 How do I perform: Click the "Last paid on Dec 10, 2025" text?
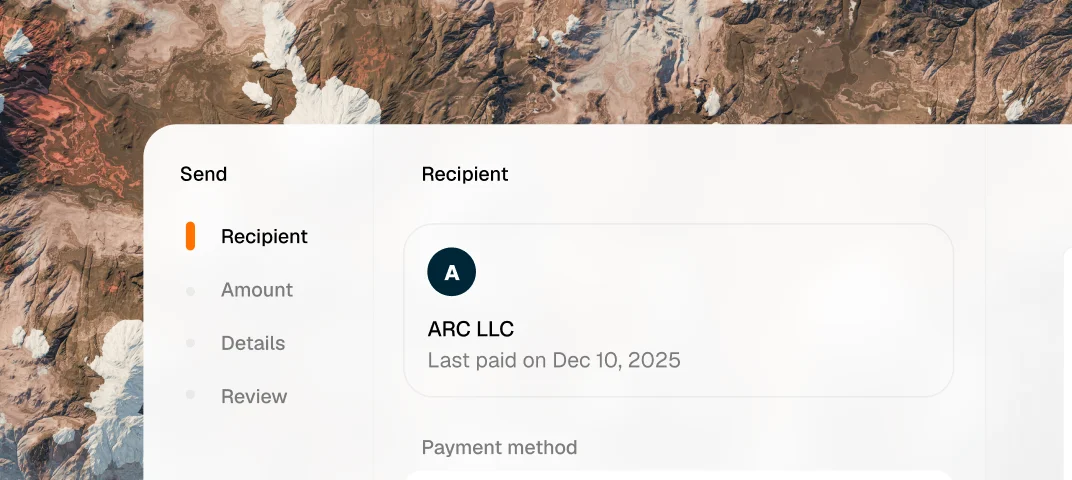tap(554, 360)
